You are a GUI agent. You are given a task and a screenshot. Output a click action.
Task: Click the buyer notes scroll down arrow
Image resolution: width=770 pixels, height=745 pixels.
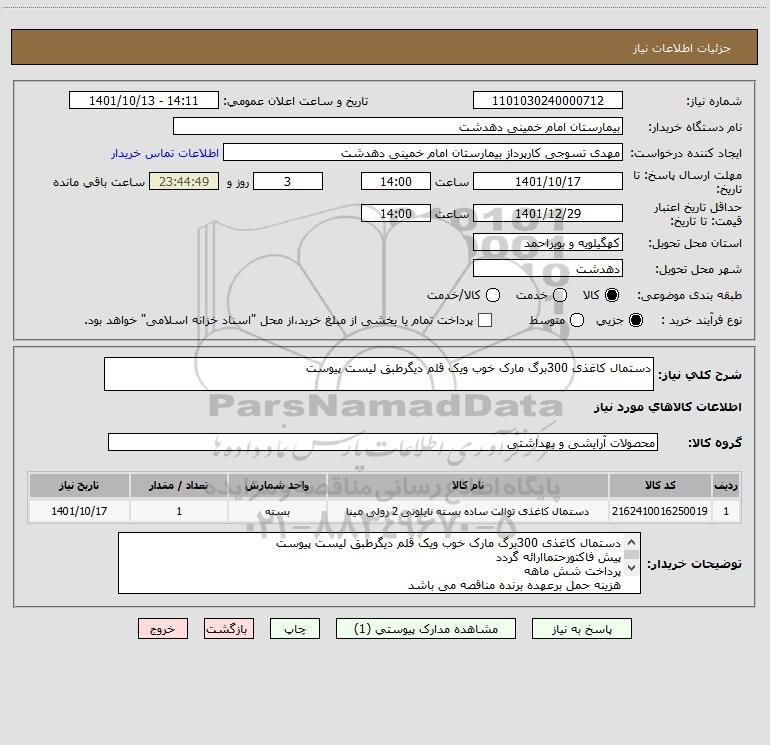(x=632, y=567)
